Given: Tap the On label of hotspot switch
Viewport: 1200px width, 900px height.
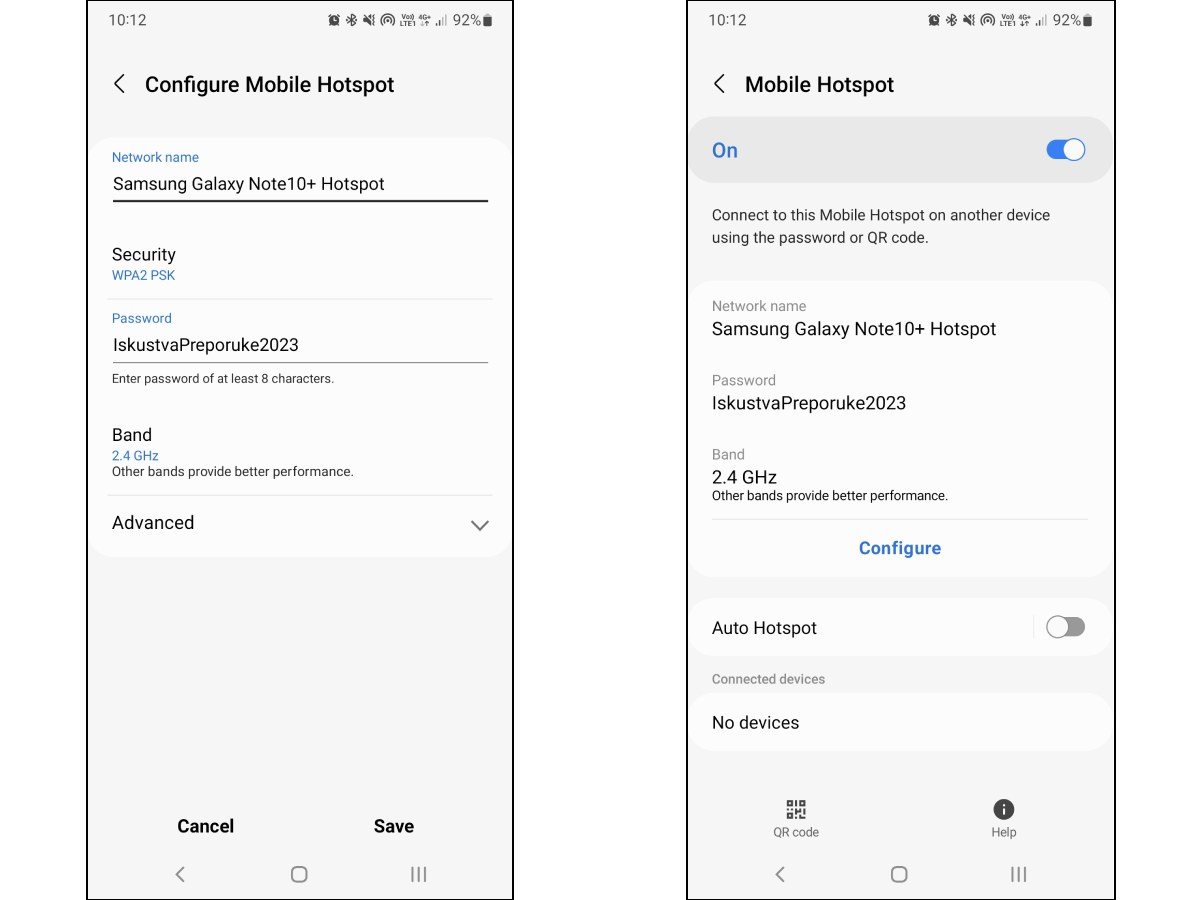Looking at the screenshot, I should point(725,150).
